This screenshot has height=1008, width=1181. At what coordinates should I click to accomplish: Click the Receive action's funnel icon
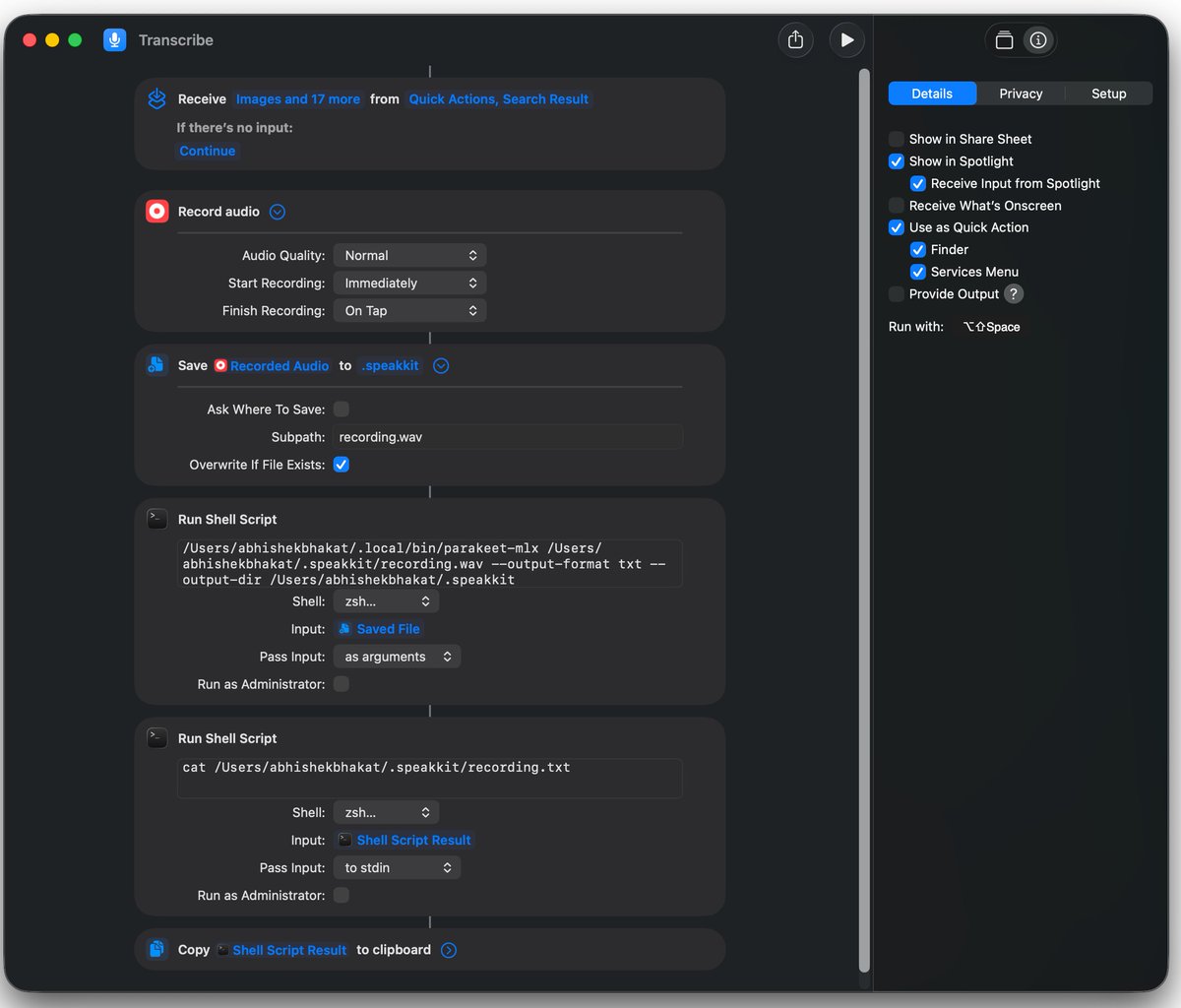pos(156,98)
